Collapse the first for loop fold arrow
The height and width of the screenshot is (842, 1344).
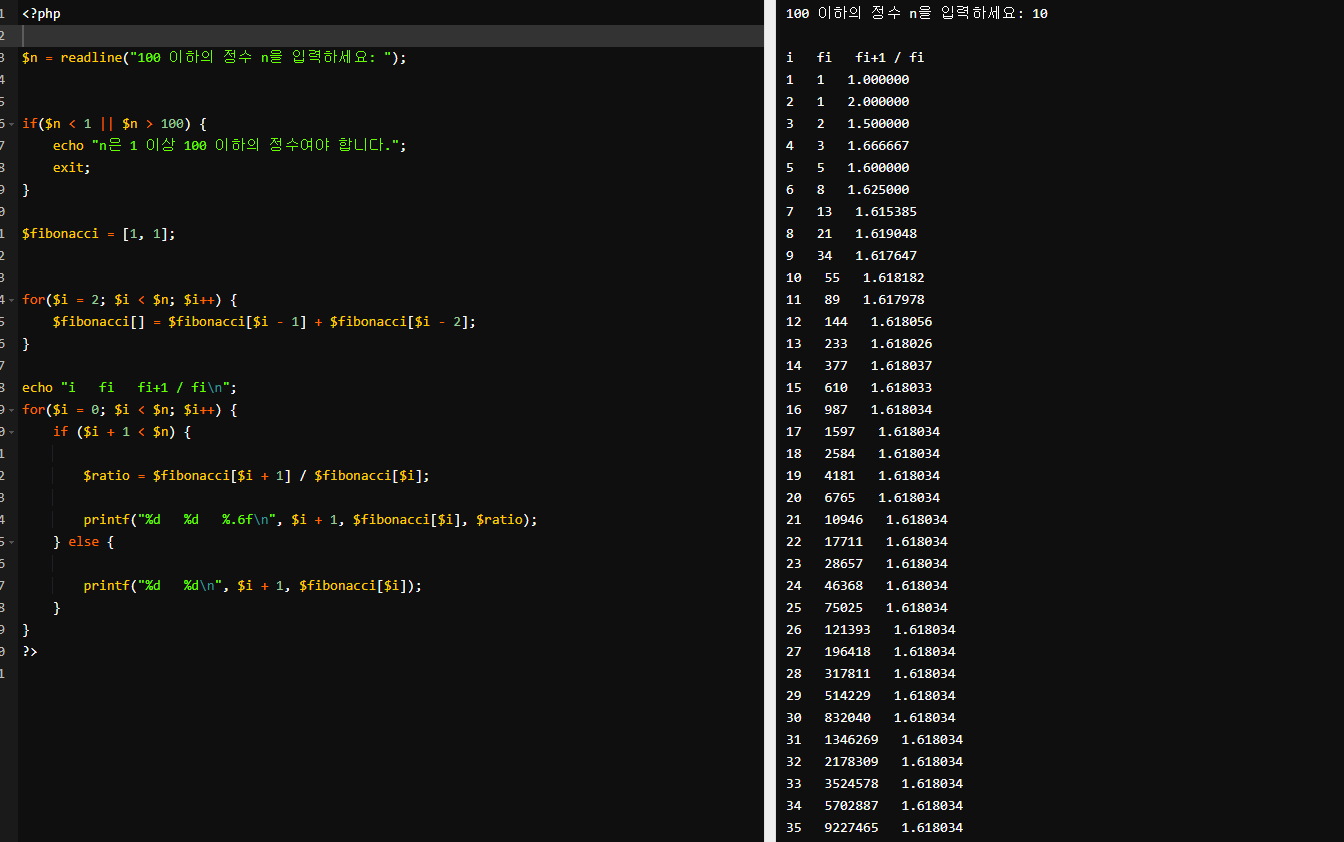point(11,300)
